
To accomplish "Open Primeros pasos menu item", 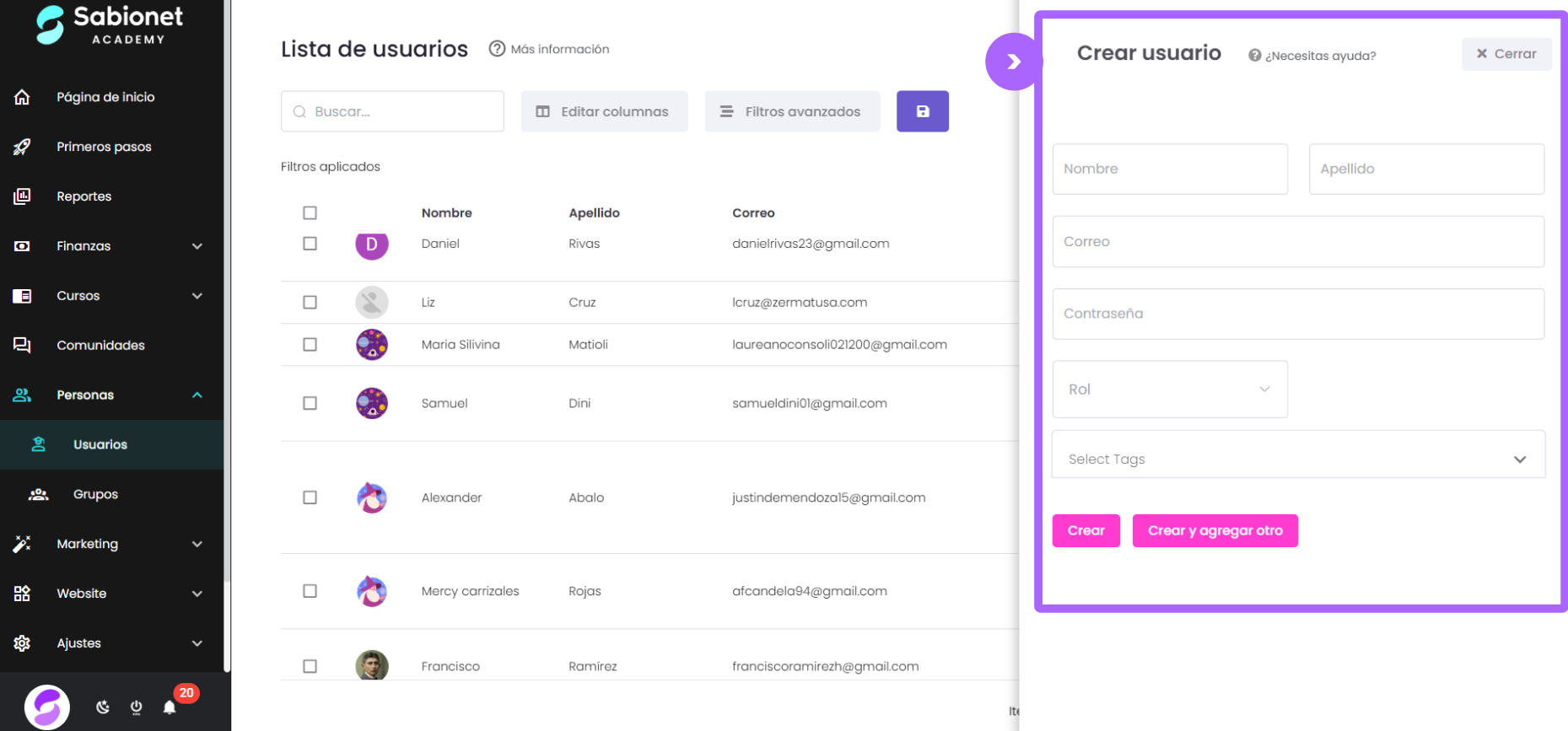I will tap(104, 147).
